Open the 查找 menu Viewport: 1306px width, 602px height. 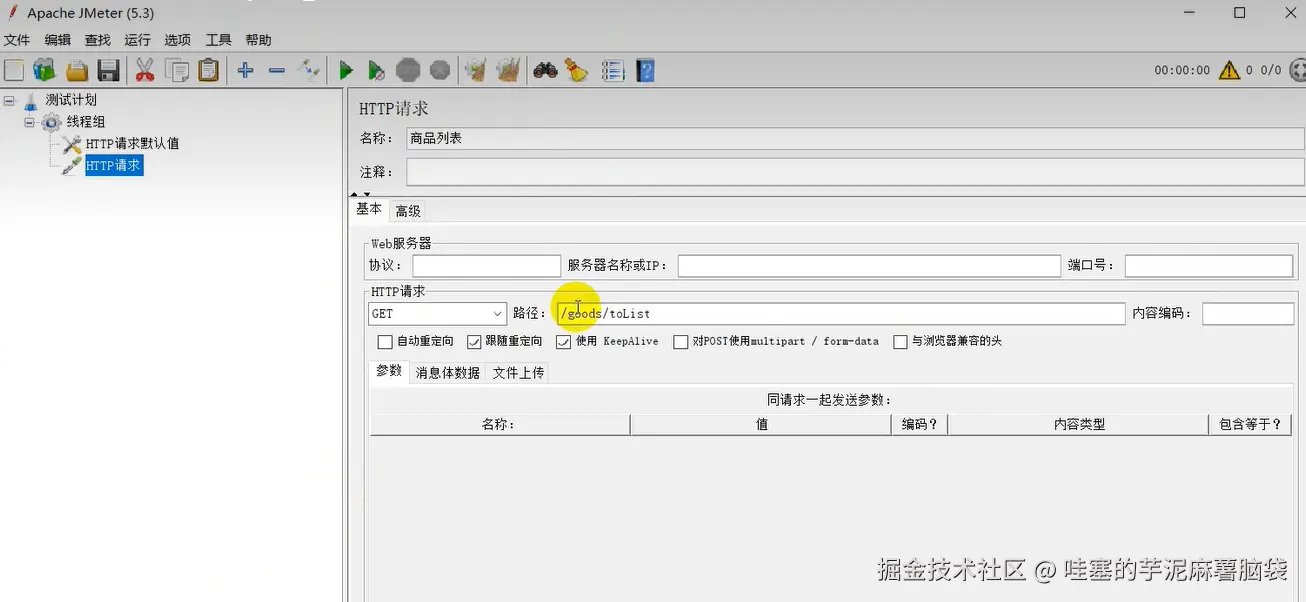[x=98, y=40]
